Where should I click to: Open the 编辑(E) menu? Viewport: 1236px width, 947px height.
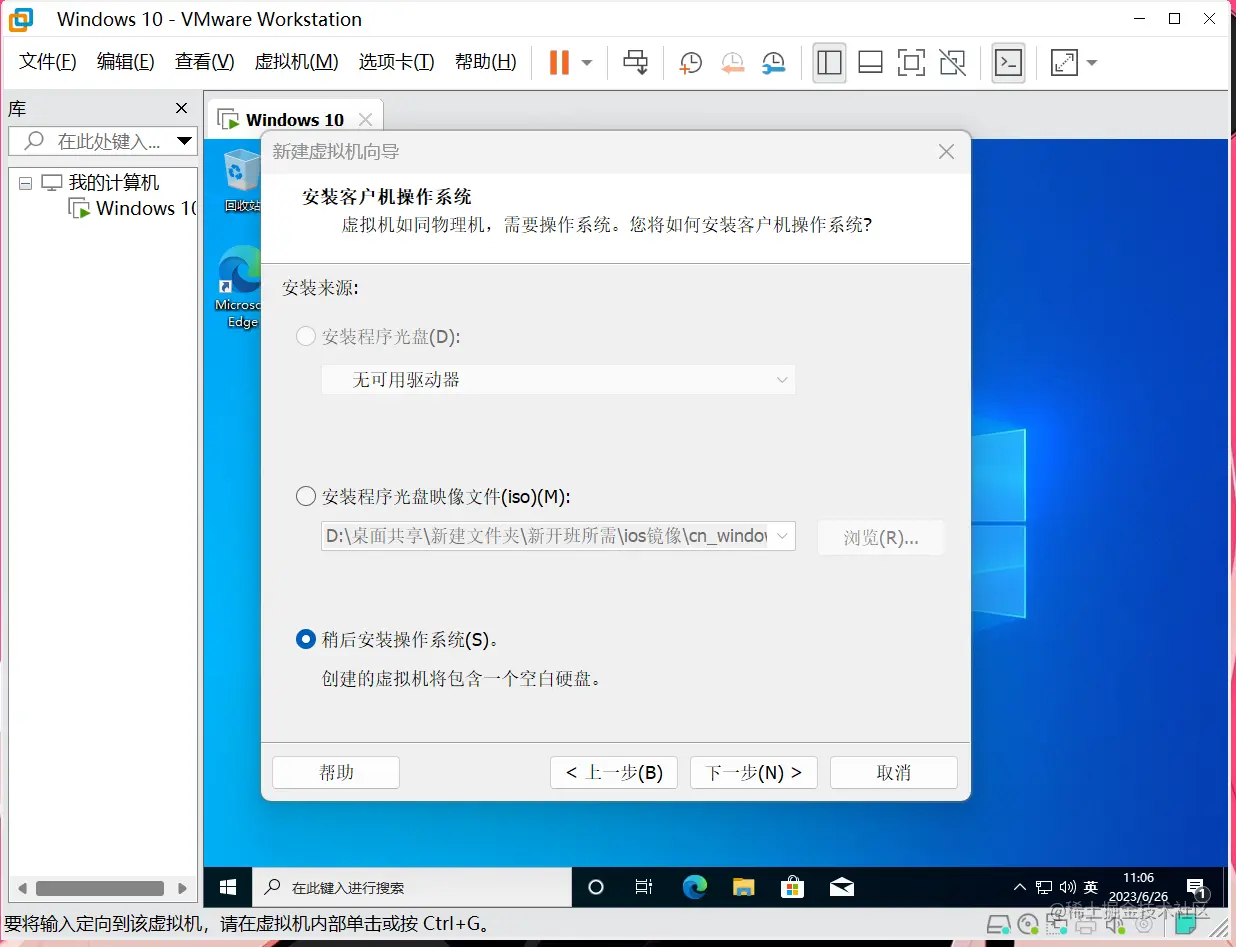tap(125, 62)
